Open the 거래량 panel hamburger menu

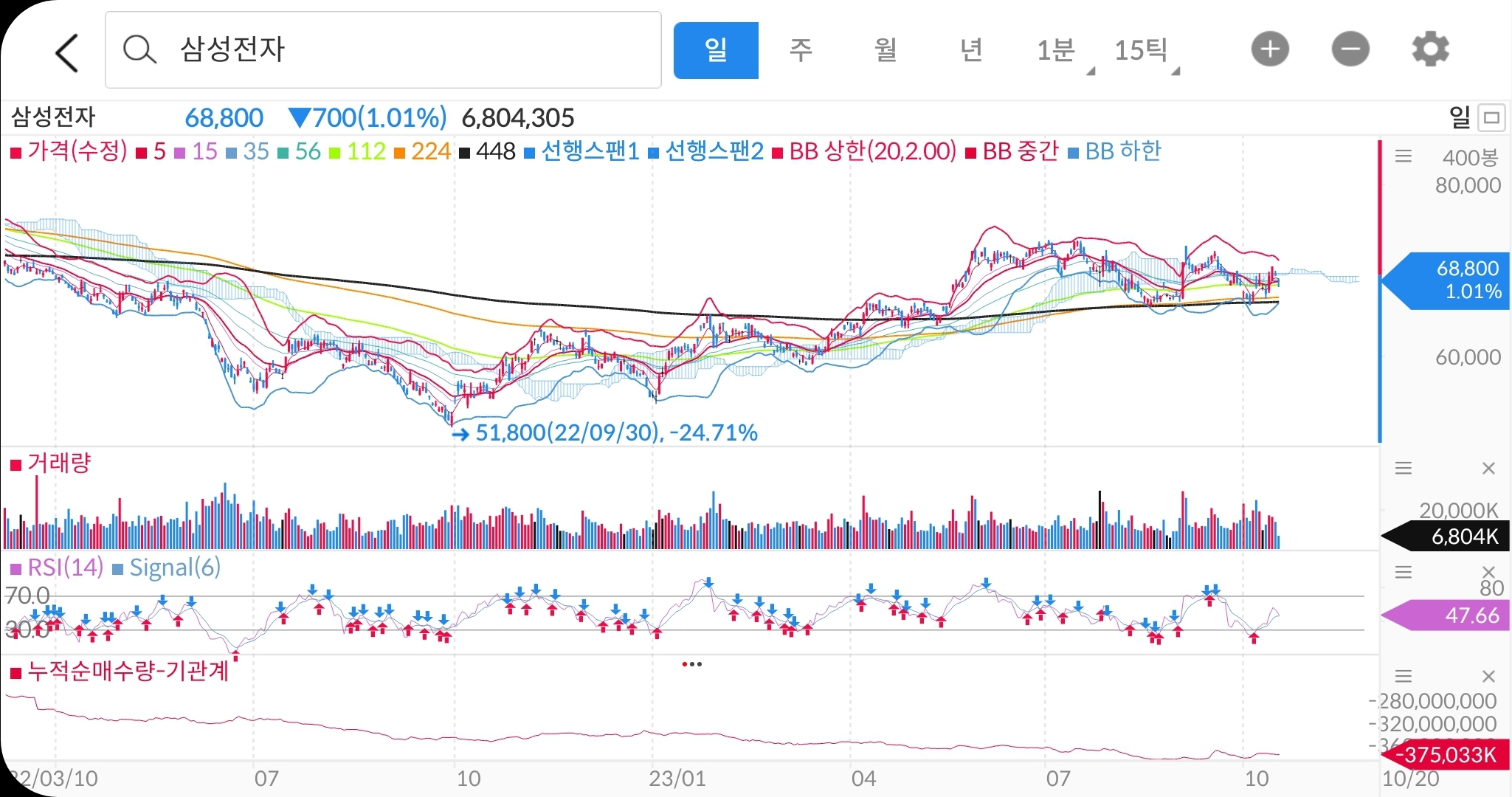1404,468
